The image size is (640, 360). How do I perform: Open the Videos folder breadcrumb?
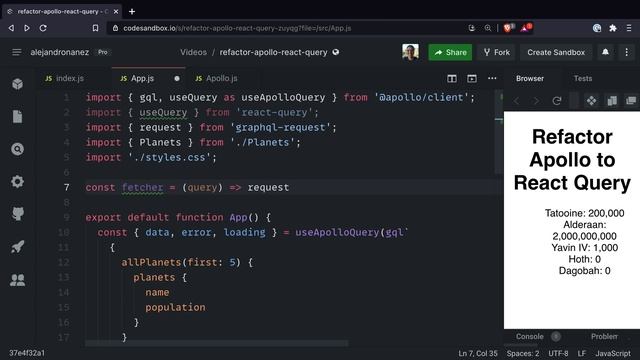click(x=193, y=52)
